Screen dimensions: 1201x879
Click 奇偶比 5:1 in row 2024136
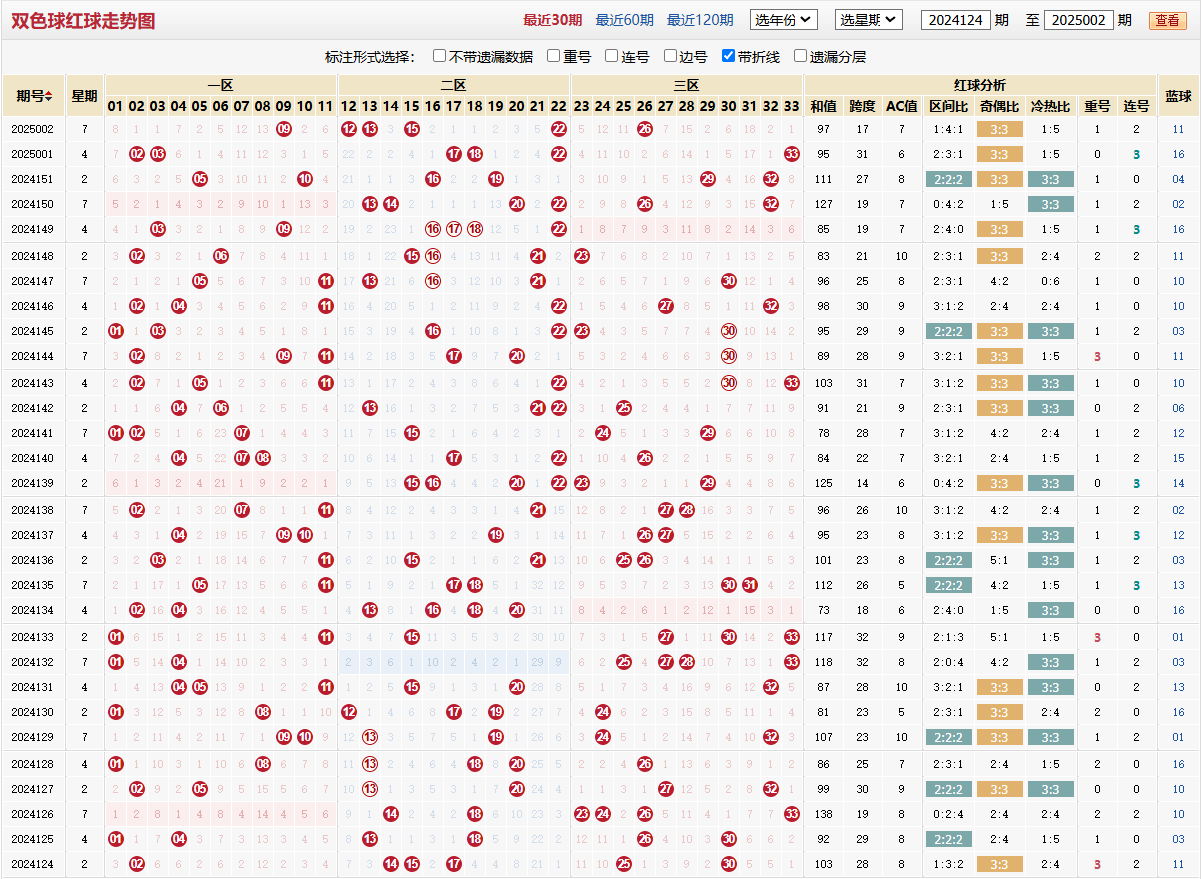[x=999, y=560]
